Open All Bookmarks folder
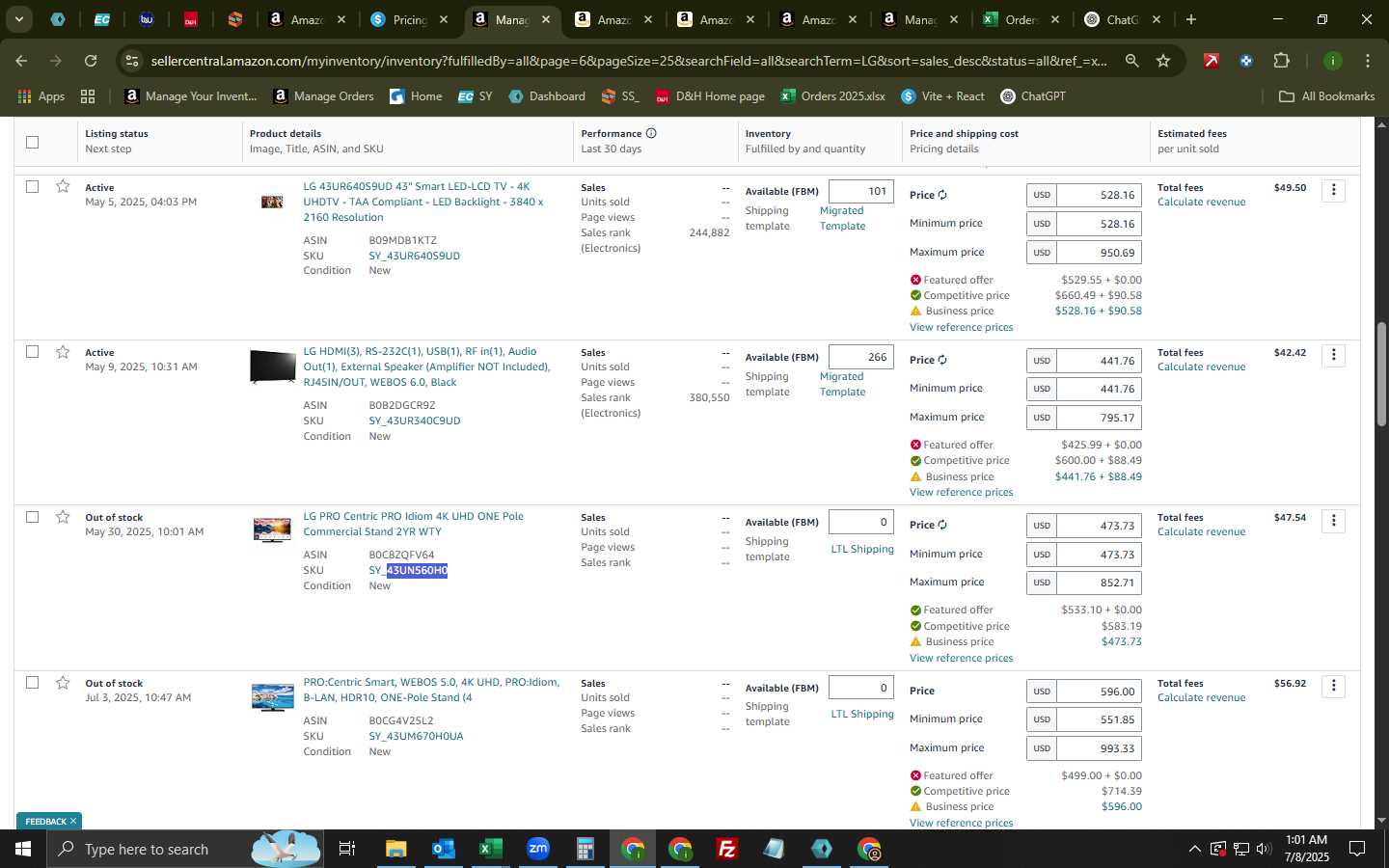1389x868 pixels. pyautogui.click(x=1326, y=95)
